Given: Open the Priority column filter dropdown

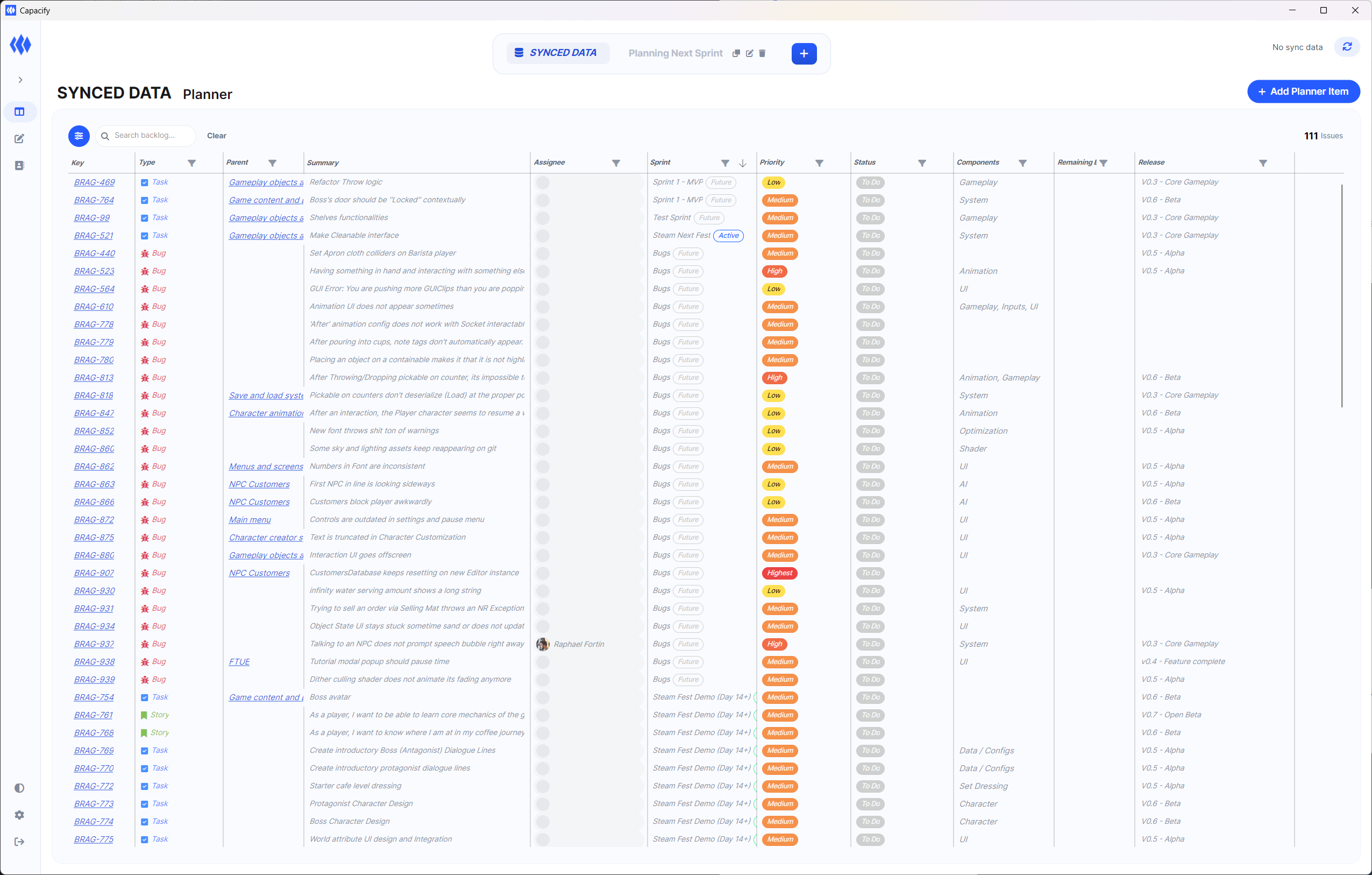Looking at the screenshot, I should click(821, 163).
